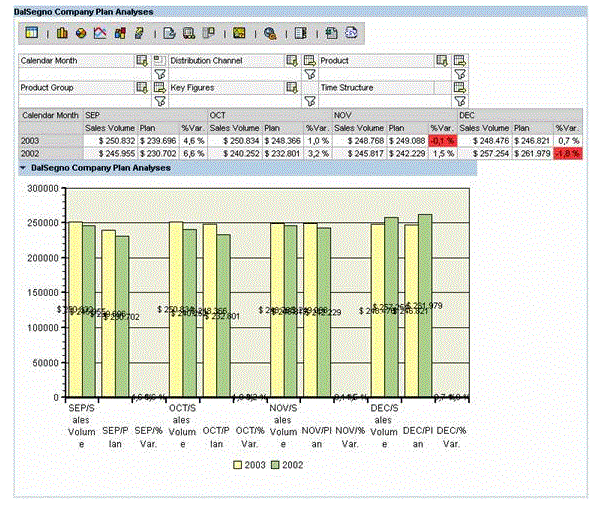Click the filter funnel under Product
The height and width of the screenshot is (510, 600).
tap(459, 74)
